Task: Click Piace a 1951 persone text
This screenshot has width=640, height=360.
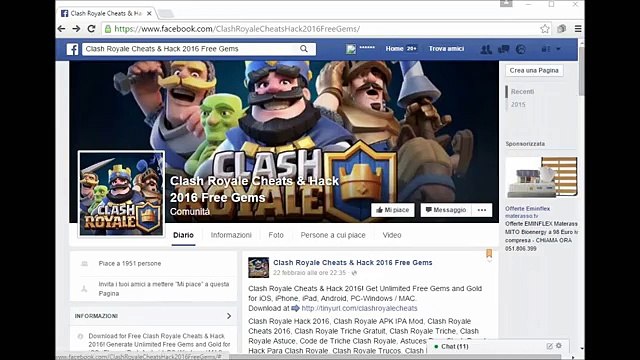Action: coord(130,264)
